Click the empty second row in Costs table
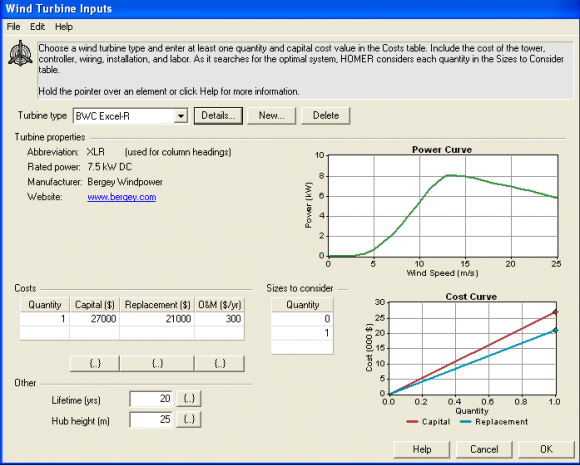580x466 pixels. (132, 333)
